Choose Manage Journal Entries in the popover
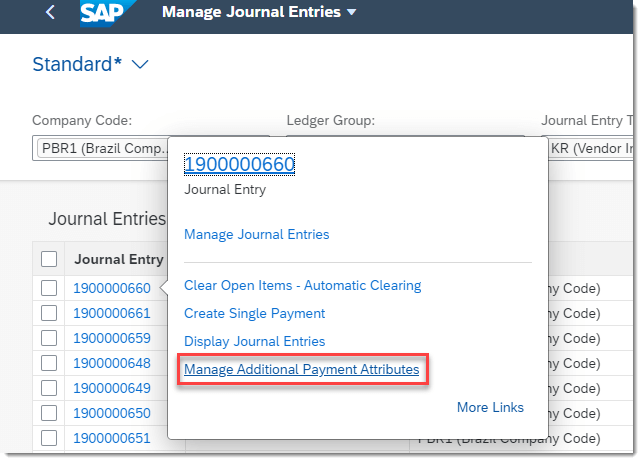642x462 pixels. point(257,234)
